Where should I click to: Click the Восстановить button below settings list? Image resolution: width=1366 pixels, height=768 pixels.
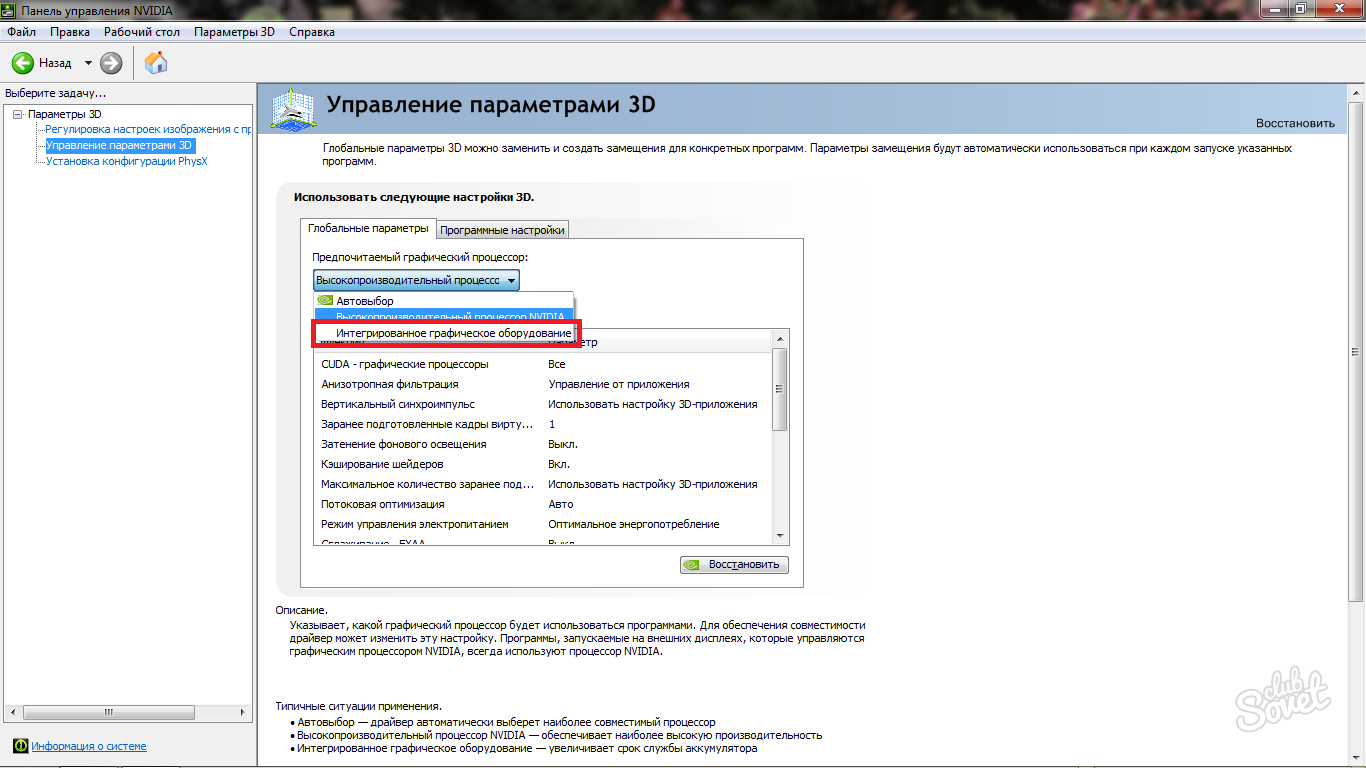734,564
